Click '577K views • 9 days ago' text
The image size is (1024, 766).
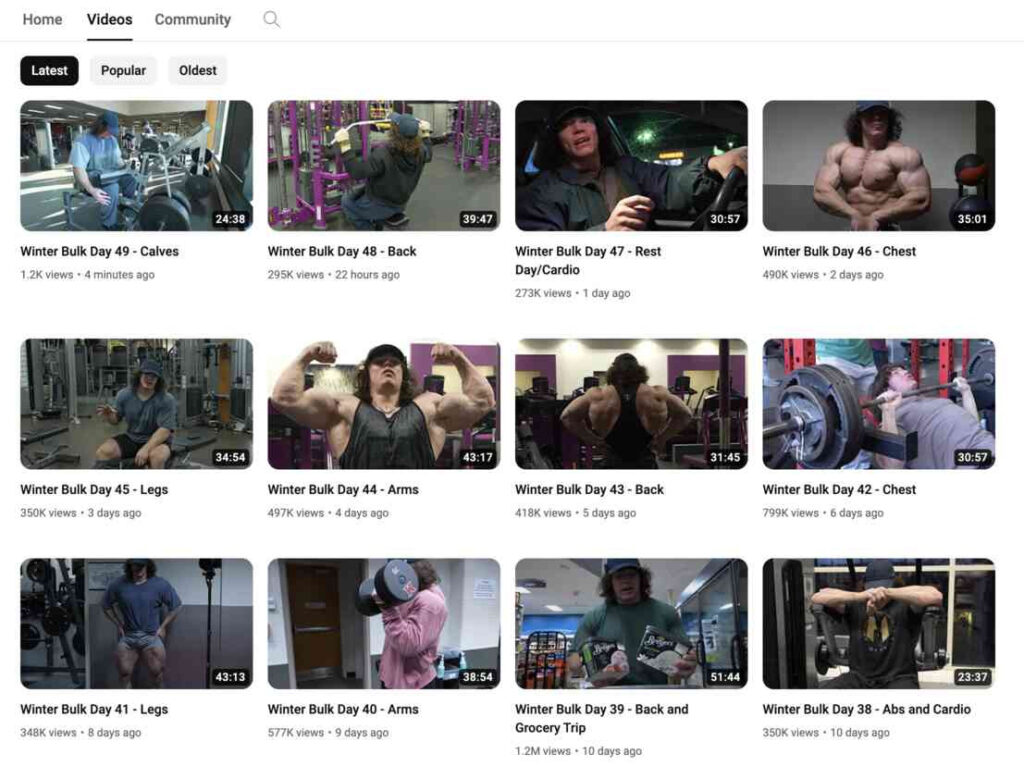328,733
